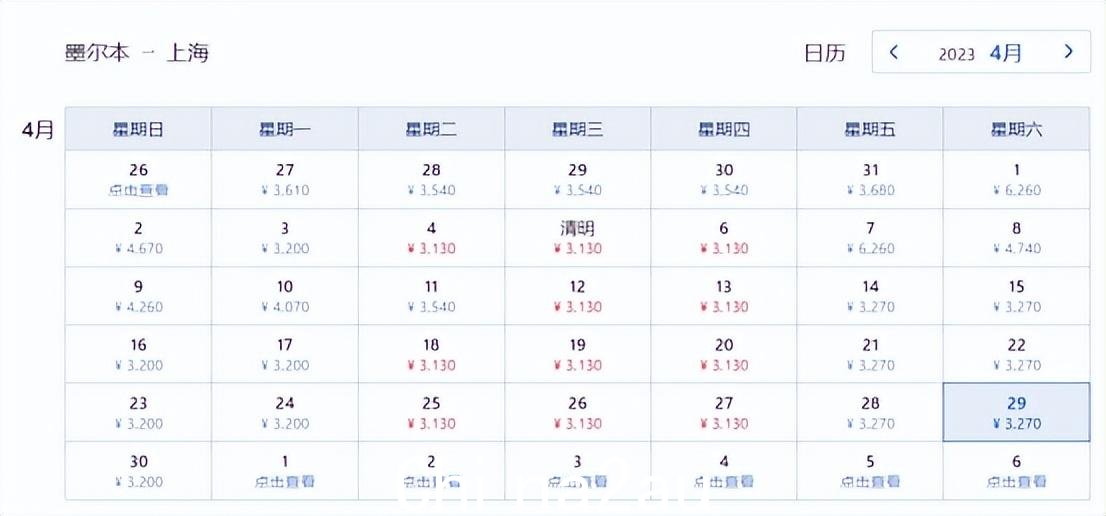1106x516 pixels.
Task: Select March 27 priced ¥3,610
Action: (284, 180)
